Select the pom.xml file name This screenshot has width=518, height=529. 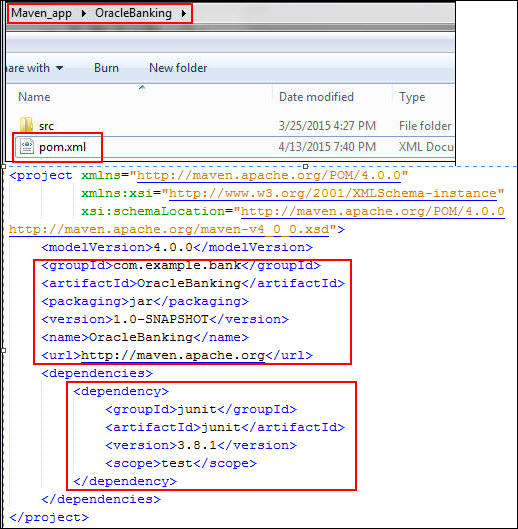tap(62, 147)
